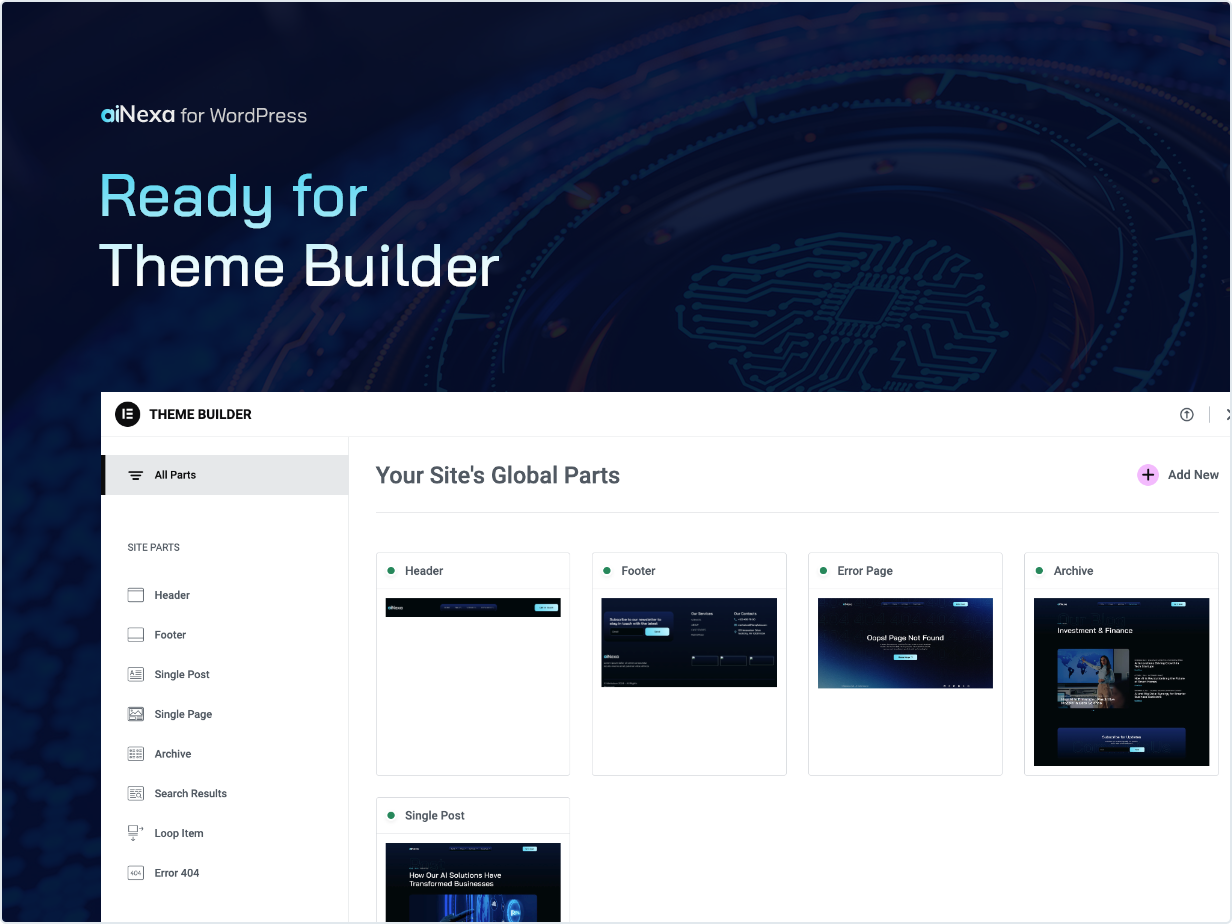Open Header in Site Parts list
Viewport: 1232px width, 924px height.
click(172, 595)
